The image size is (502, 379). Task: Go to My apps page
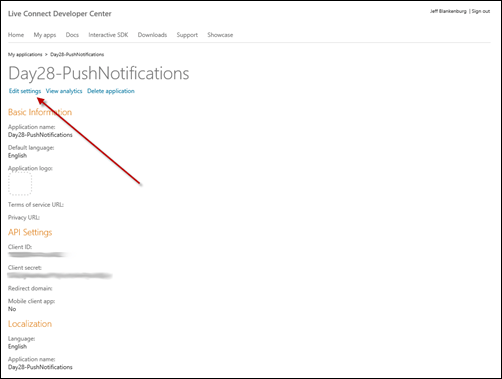[x=45, y=35]
